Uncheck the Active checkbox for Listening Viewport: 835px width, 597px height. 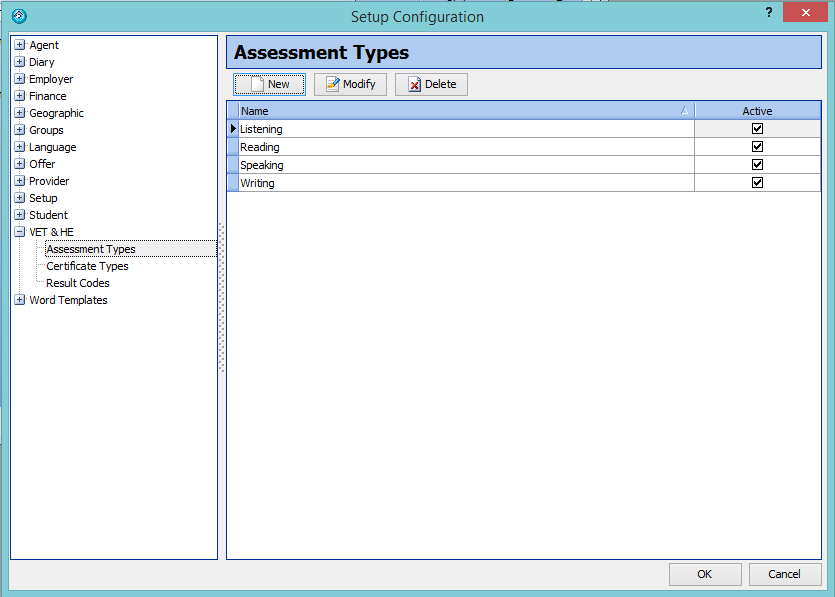tap(757, 129)
